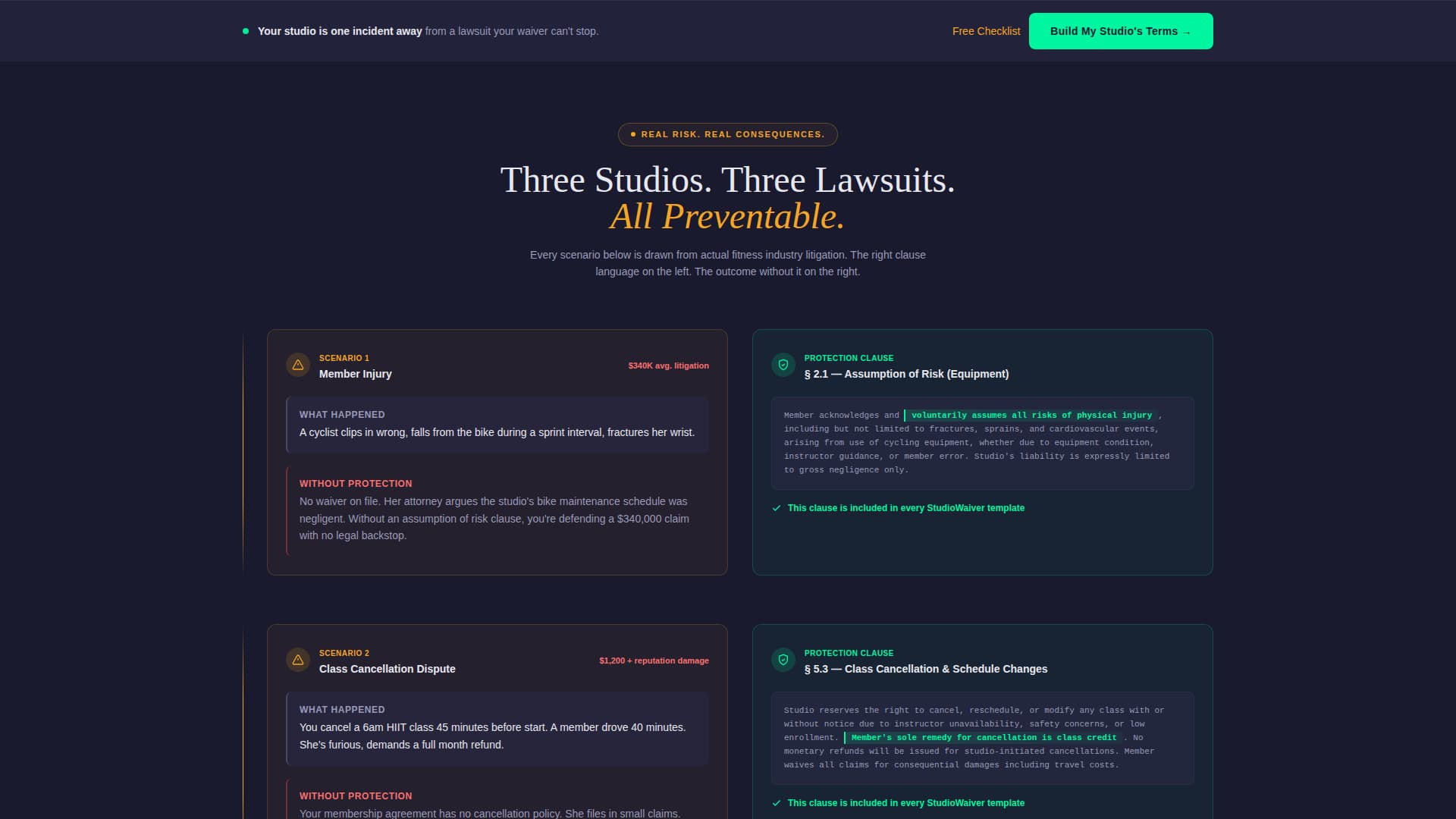This screenshot has height=819, width=1456.
Task: Click checkmark icon under Class Cancellation clause
Action: pos(777,803)
